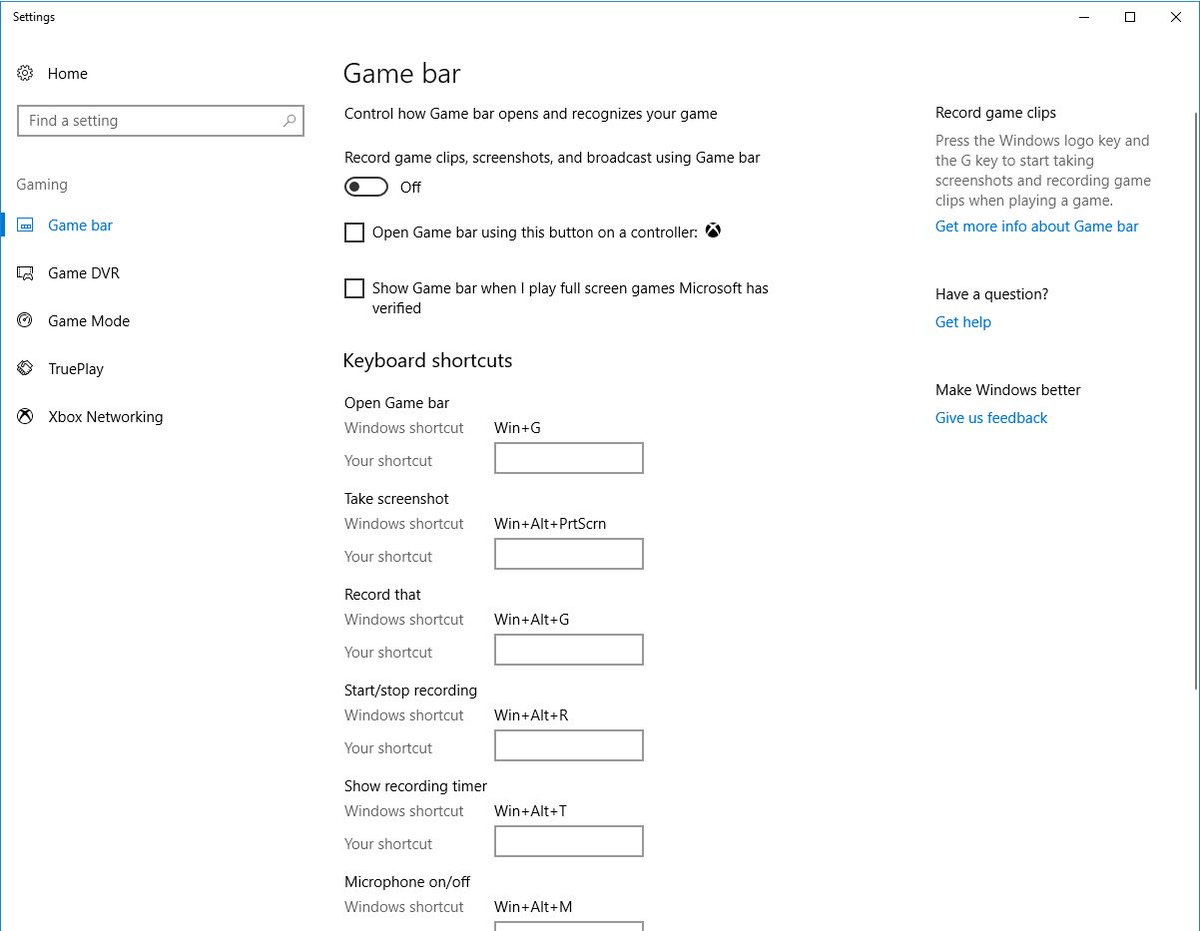Click Your shortcut field for Start/stop recording
This screenshot has width=1200, height=931.
569,746
